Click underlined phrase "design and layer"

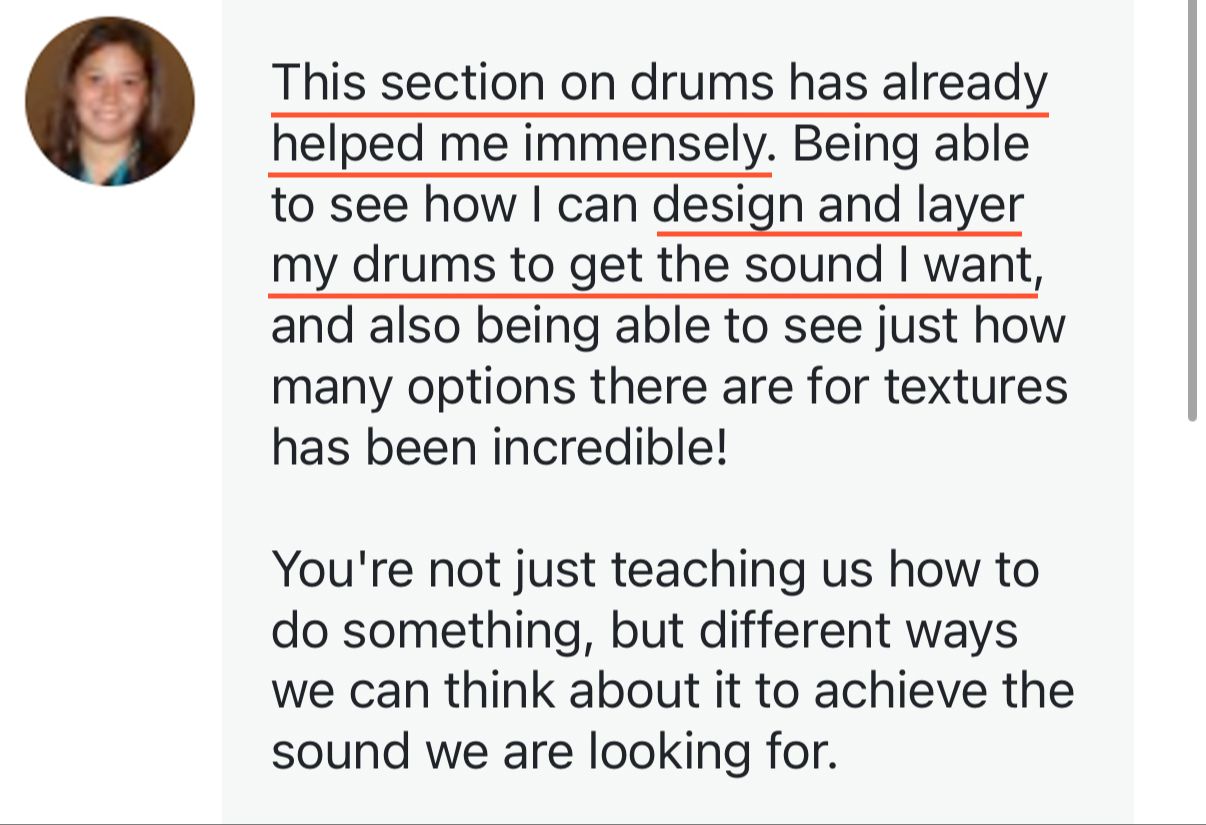tap(838, 206)
